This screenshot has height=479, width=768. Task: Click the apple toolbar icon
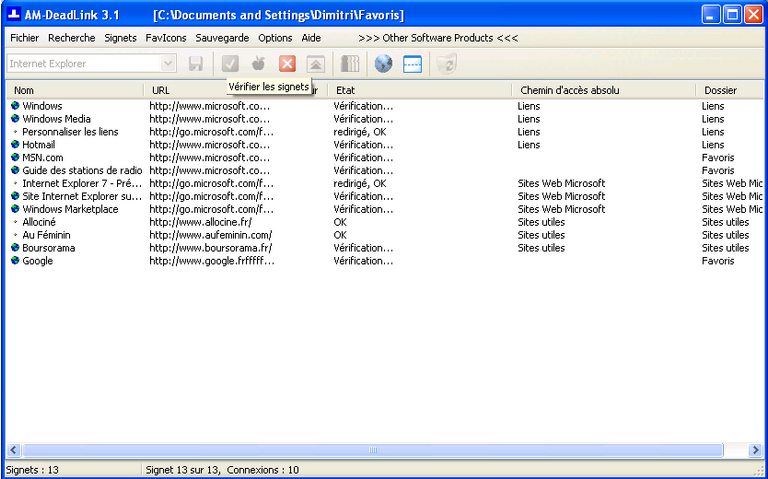pos(259,64)
